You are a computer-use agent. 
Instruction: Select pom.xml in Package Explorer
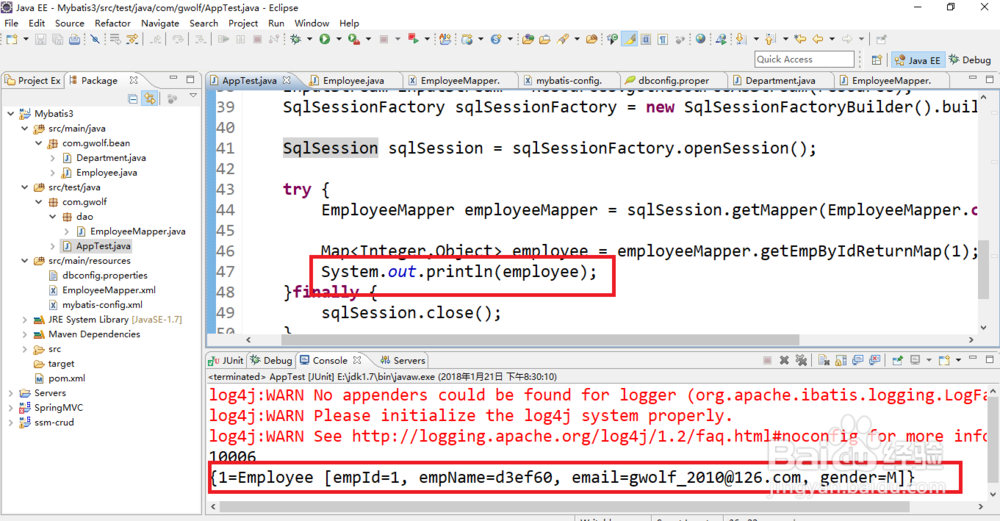(x=66, y=378)
